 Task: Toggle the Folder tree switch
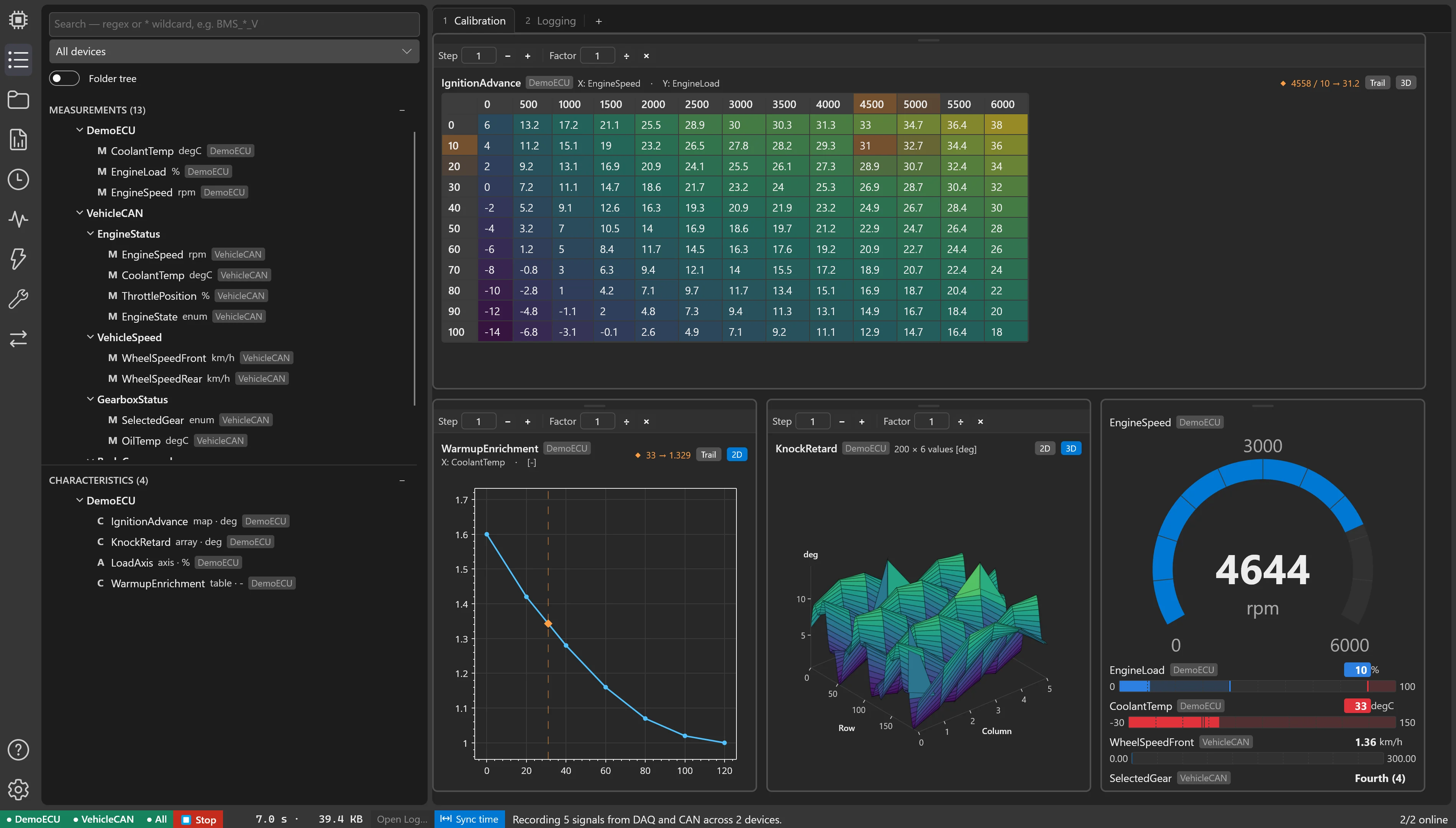(64, 79)
